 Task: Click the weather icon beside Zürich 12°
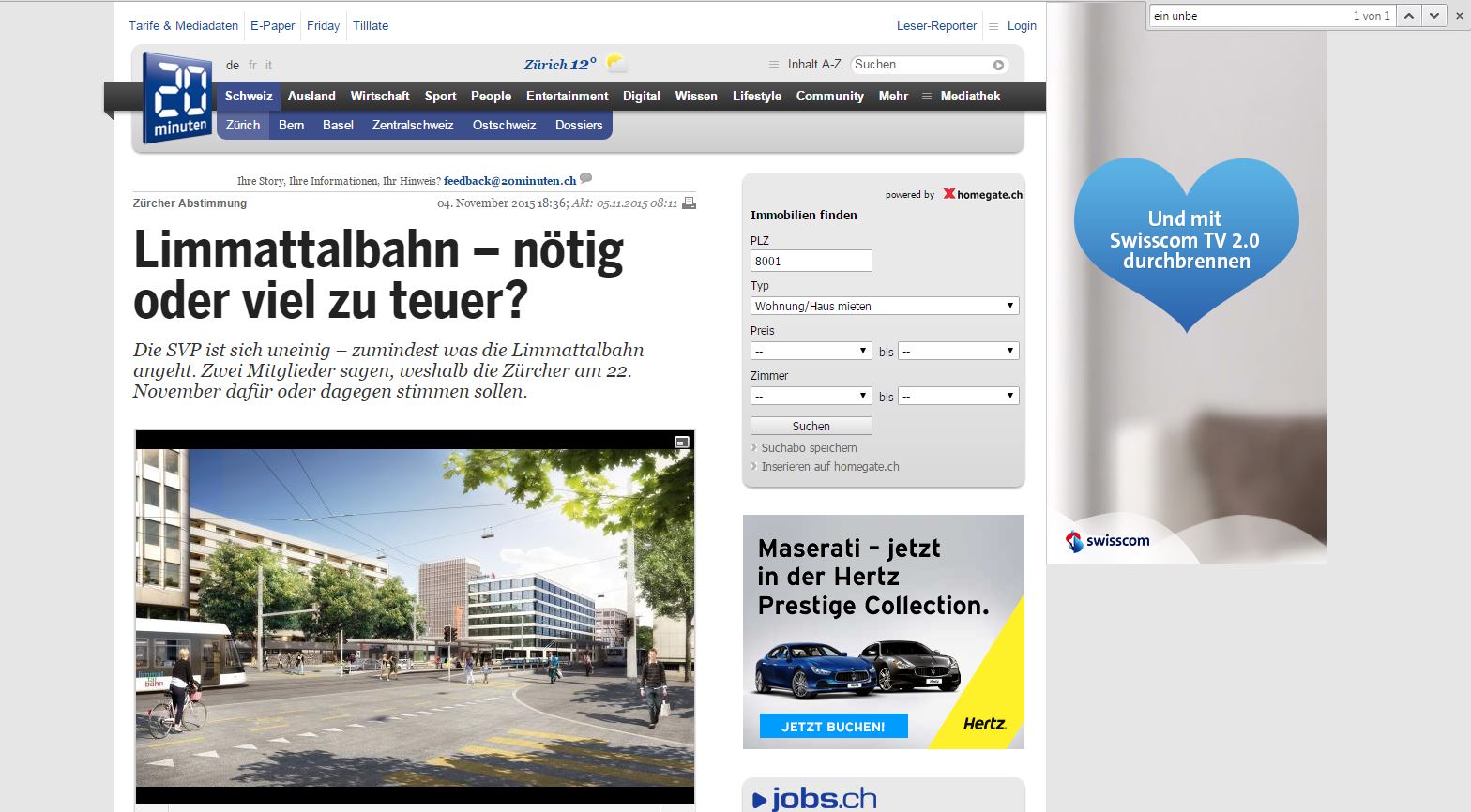click(x=616, y=64)
